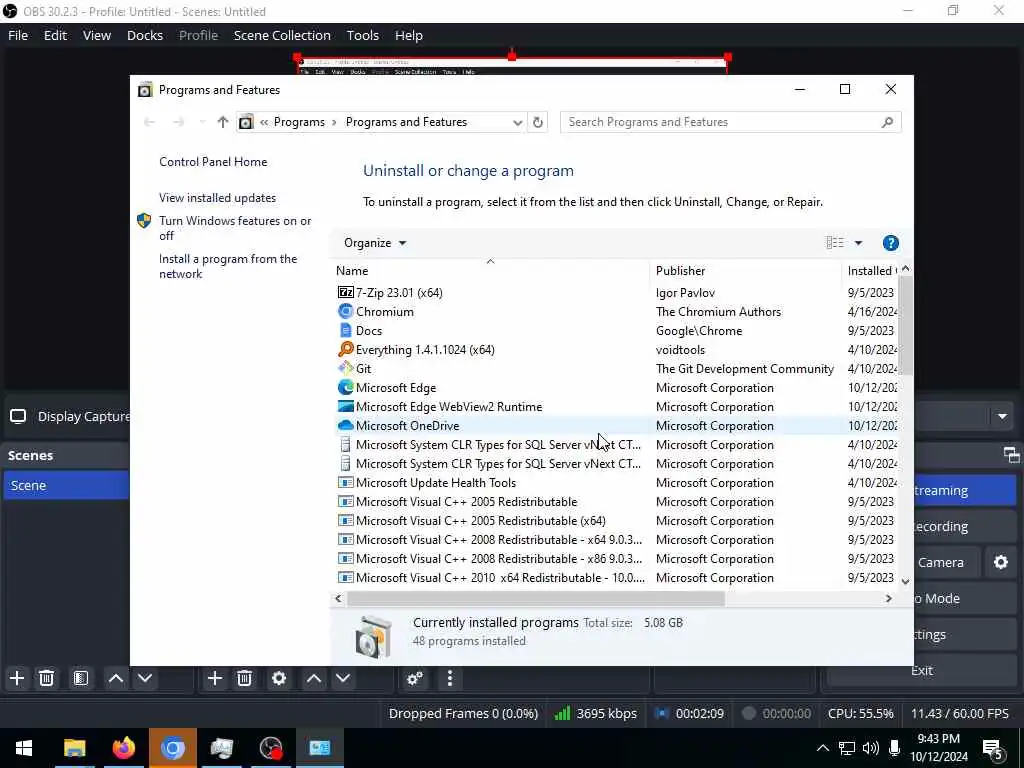Show hidden system tray icons

pyautogui.click(x=823, y=748)
